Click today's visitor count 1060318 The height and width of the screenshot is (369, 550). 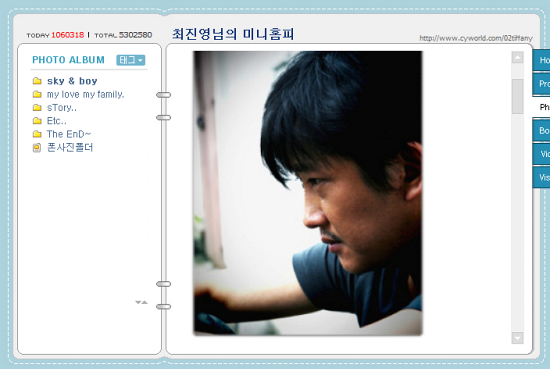pyautogui.click(x=68, y=35)
